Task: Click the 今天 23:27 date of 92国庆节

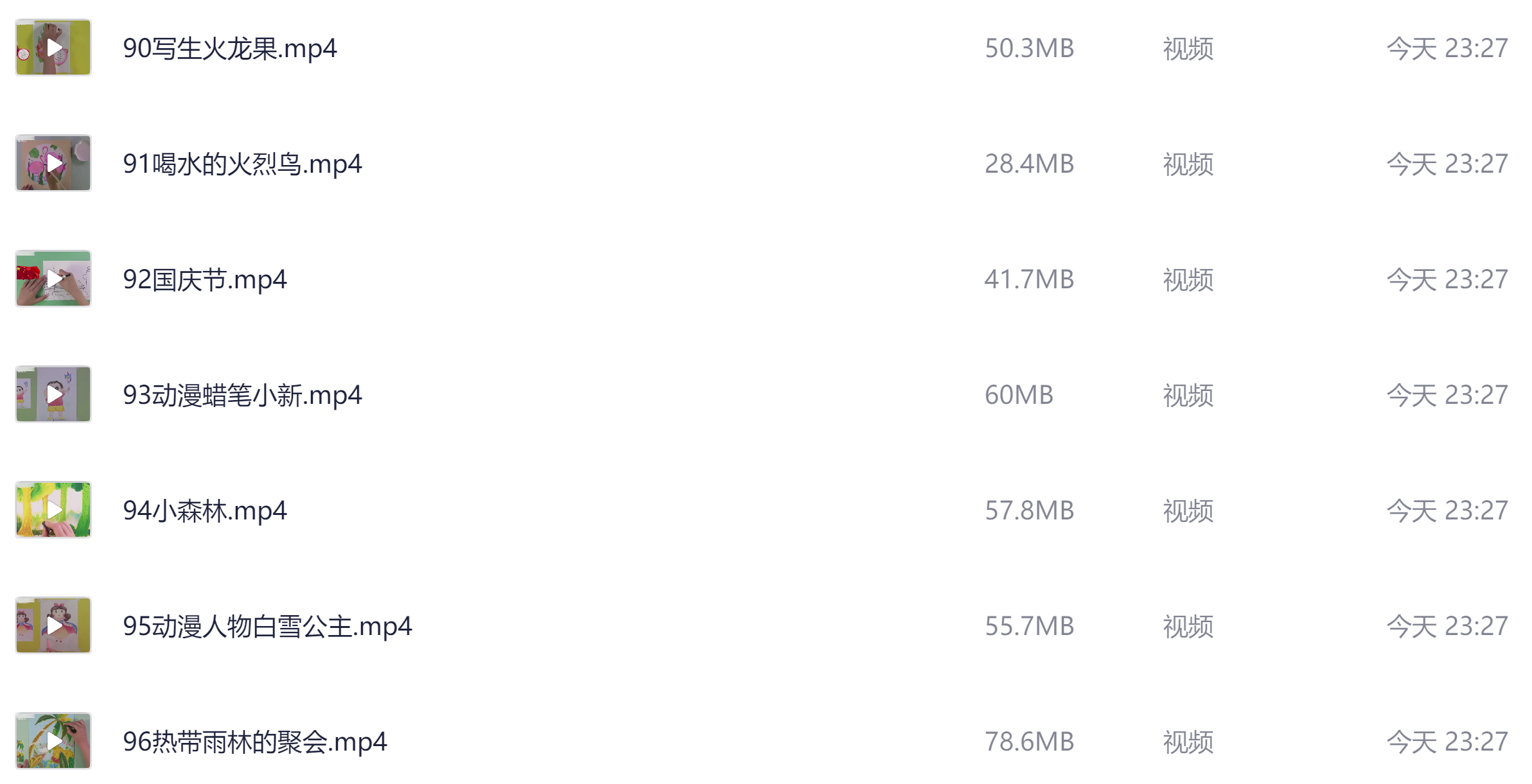Action: 1447,279
